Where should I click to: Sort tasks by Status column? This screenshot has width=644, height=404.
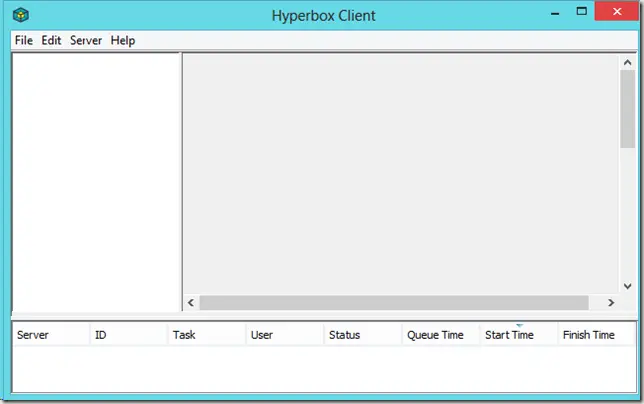[363, 335]
